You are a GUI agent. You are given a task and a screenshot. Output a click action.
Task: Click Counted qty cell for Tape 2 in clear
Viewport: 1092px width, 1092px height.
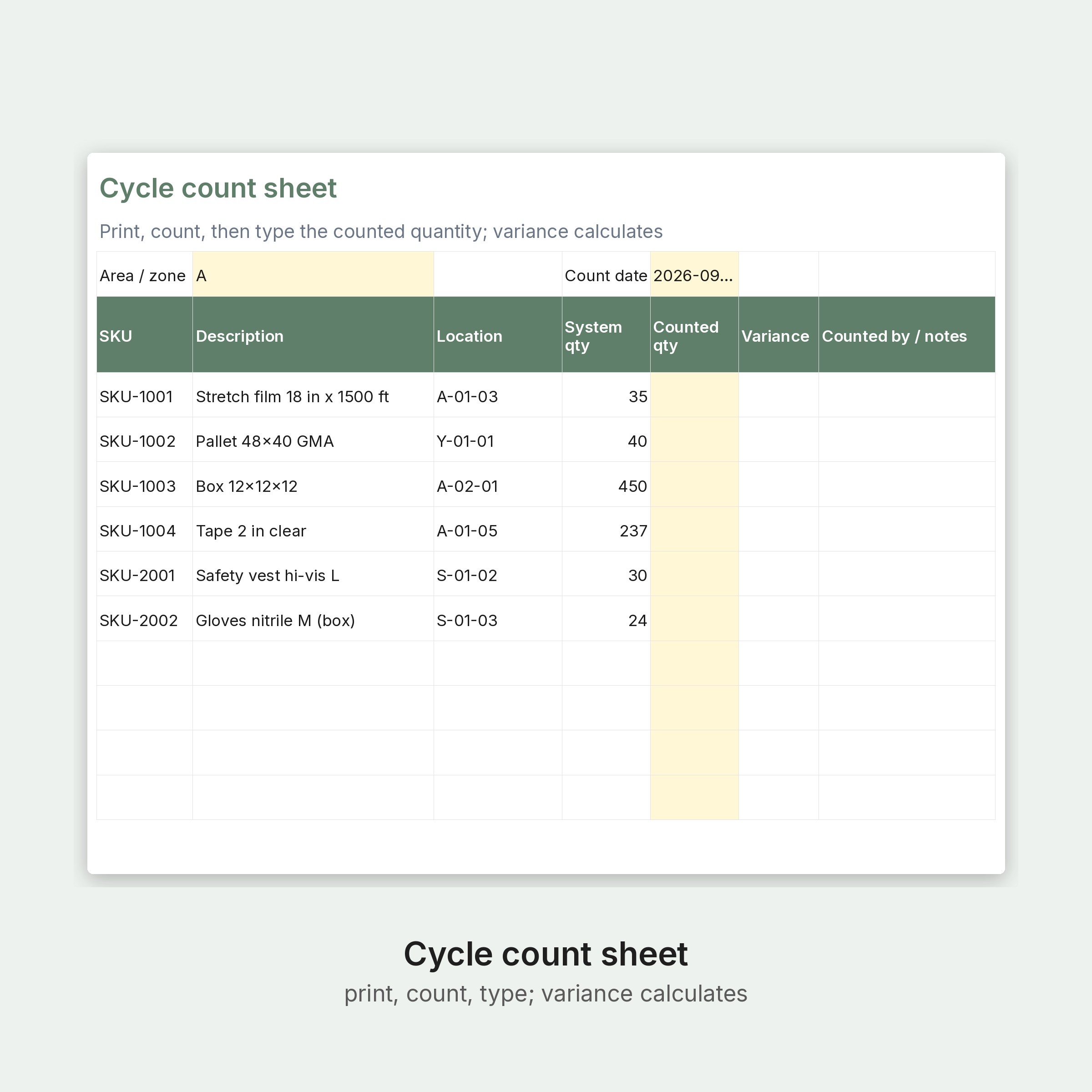694,529
